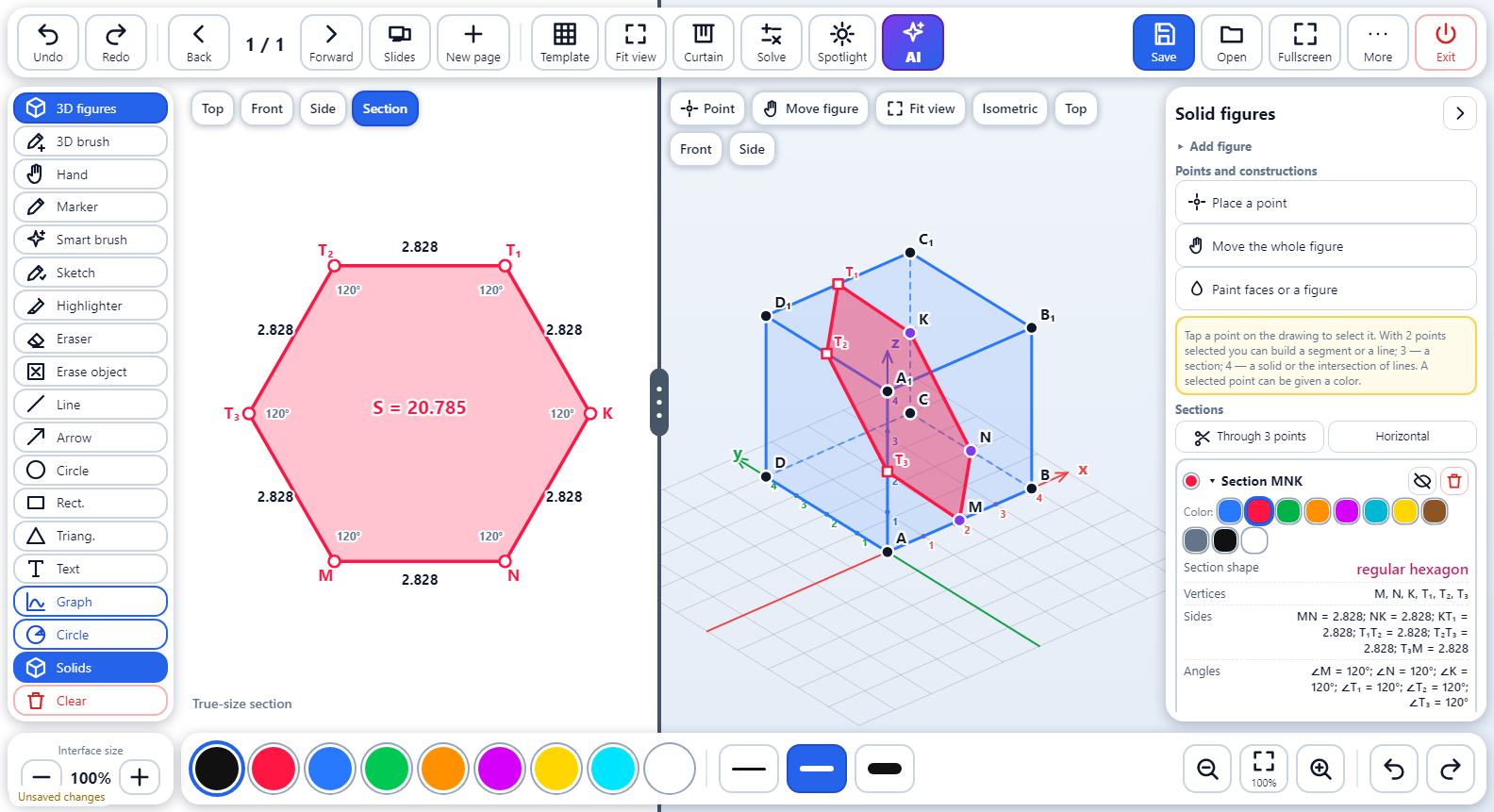Go Forward to the next page
The width and height of the screenshot is (1494, 812).
coord(331,42)
